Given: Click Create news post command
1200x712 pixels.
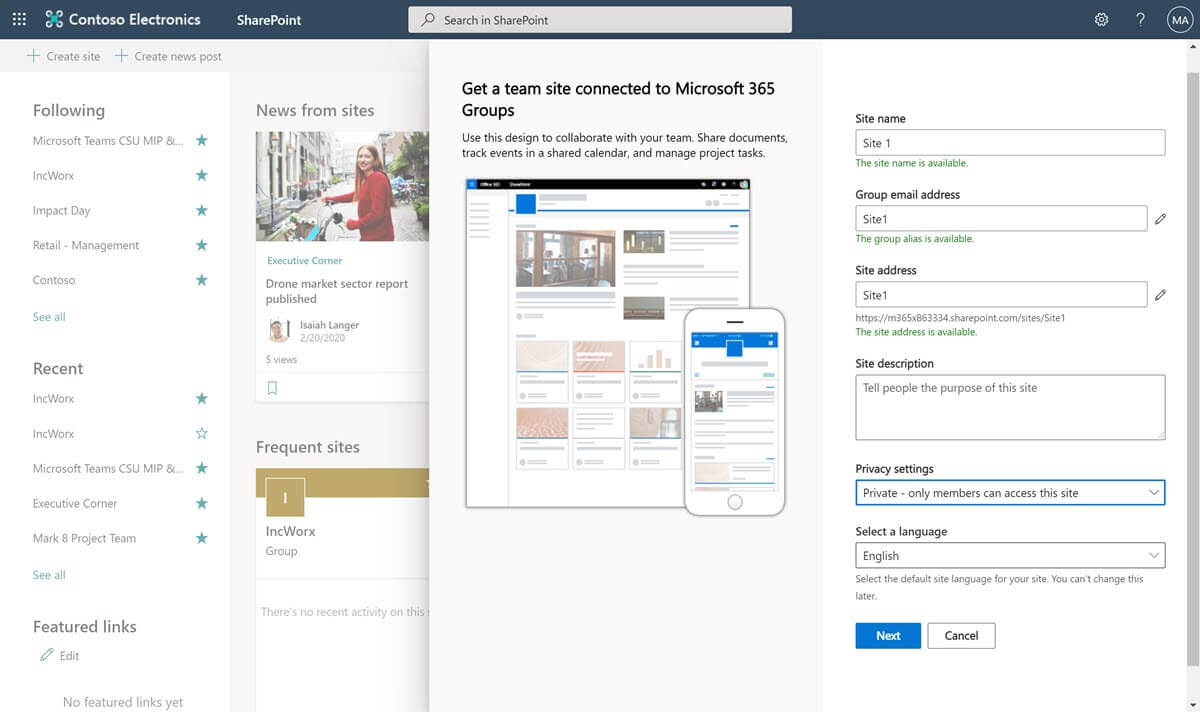Looking at the screenshot, I should click(x=178, y=56).
